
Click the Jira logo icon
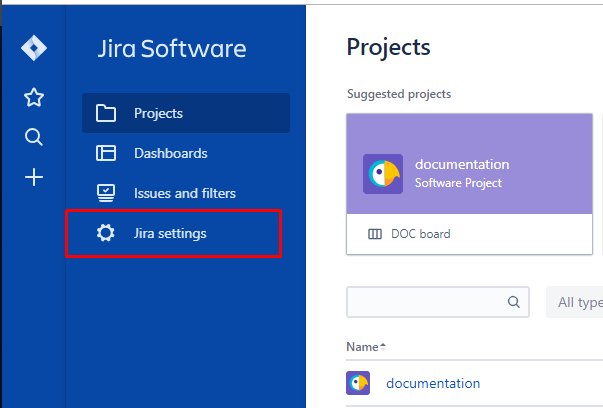pos(34,49)
